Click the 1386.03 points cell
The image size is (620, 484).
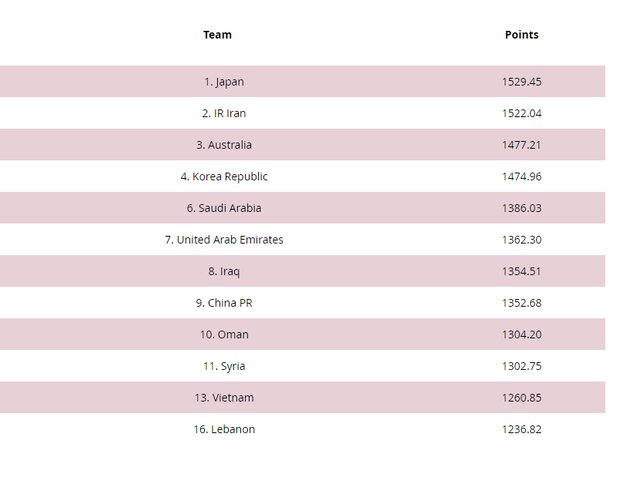point(521,209)
